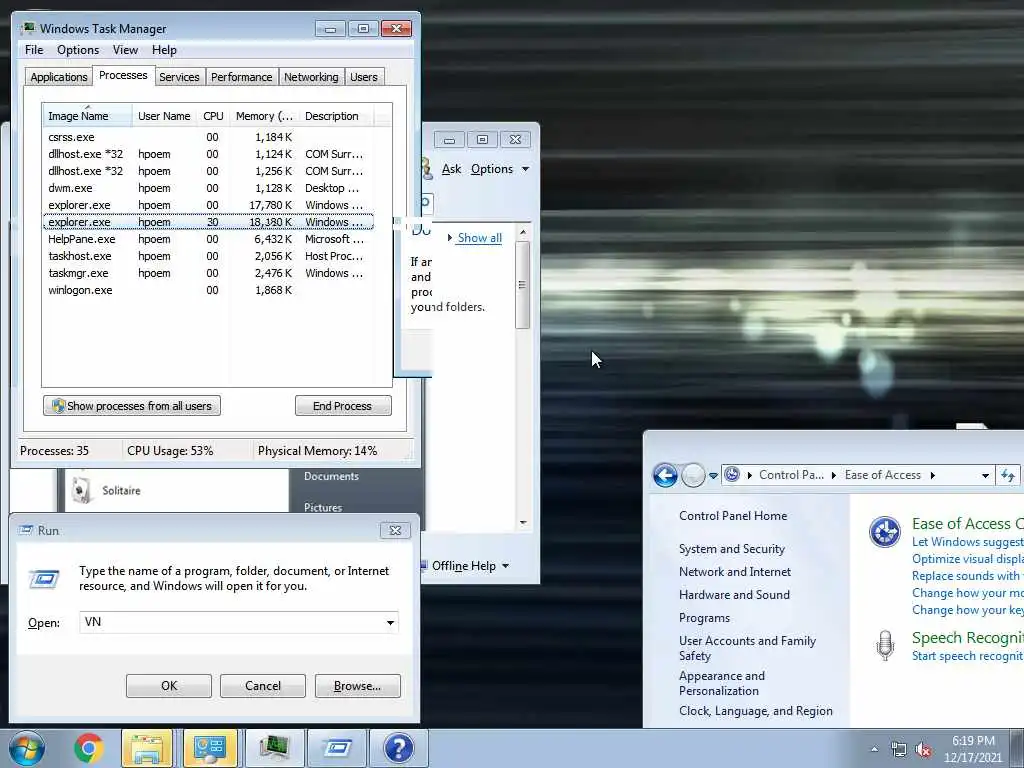
Task: Switch to the Users tab
Action: click(364, 77)
